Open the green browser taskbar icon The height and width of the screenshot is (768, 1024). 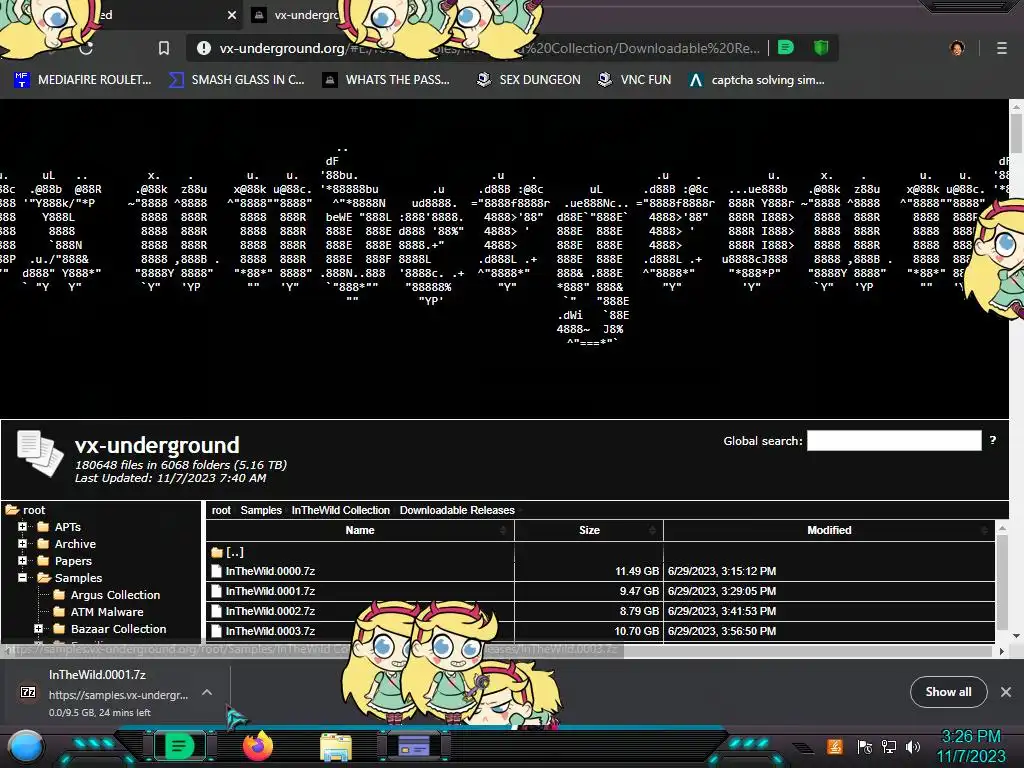click(179, 746)
